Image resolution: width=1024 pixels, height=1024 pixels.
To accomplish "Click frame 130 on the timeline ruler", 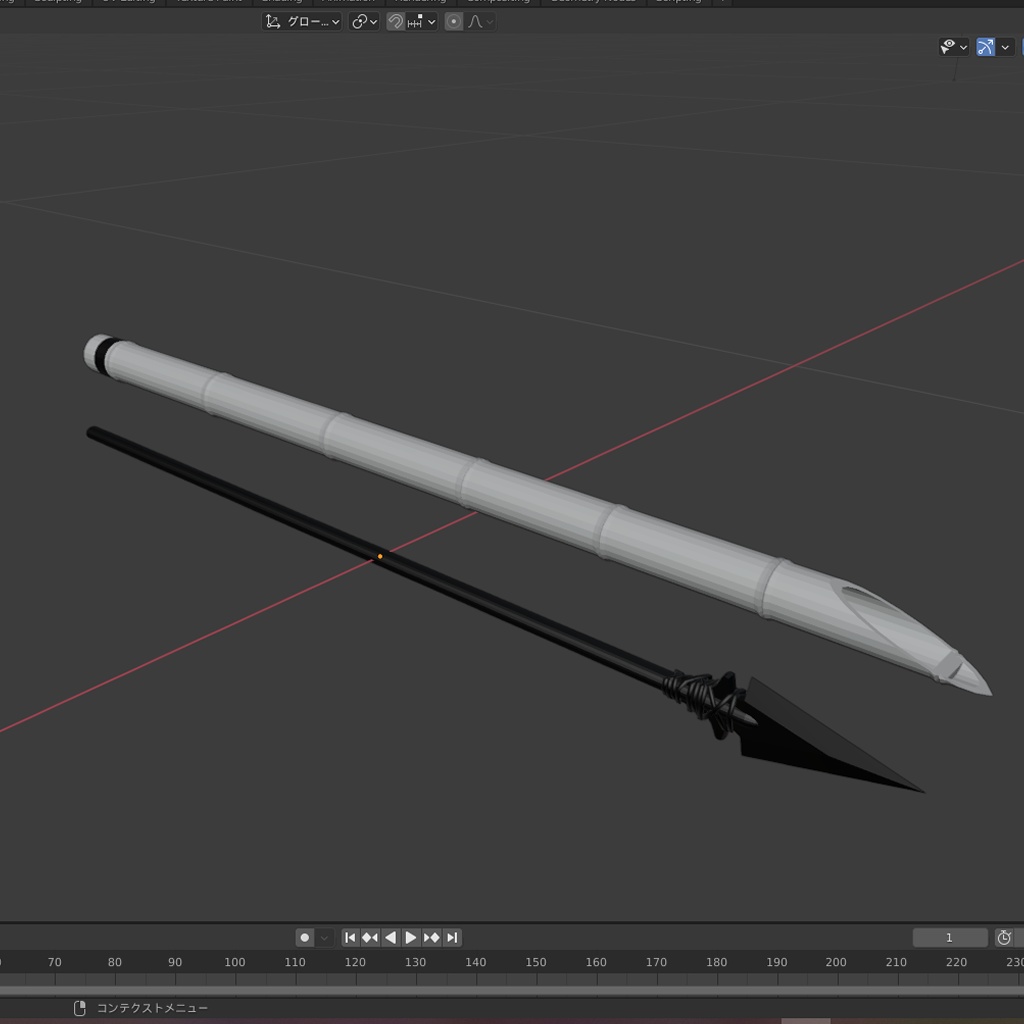I will (x=415, y=962).
